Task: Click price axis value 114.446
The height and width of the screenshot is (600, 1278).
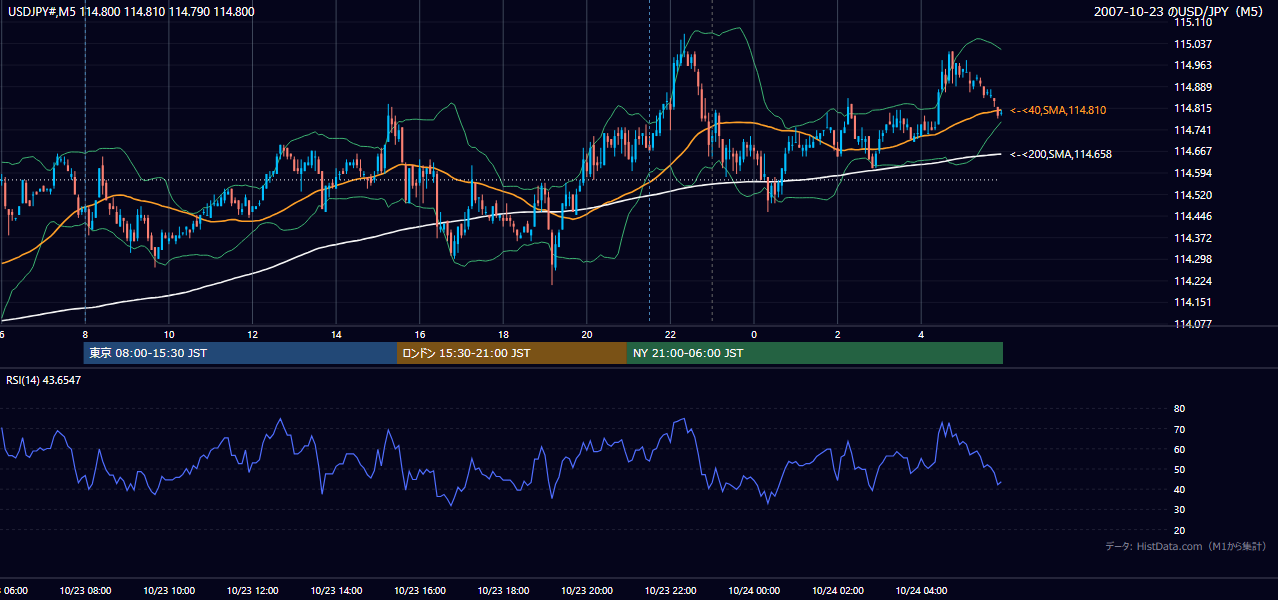Action: click(1192, 216)
